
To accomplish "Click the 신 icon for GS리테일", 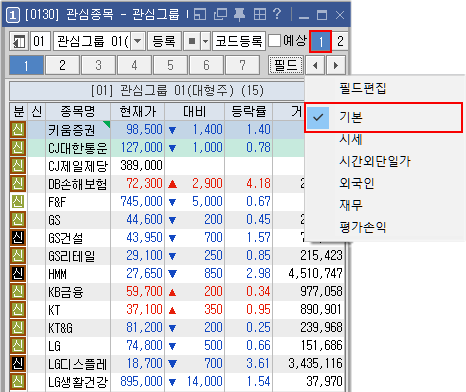I will (x=18, y=255).
